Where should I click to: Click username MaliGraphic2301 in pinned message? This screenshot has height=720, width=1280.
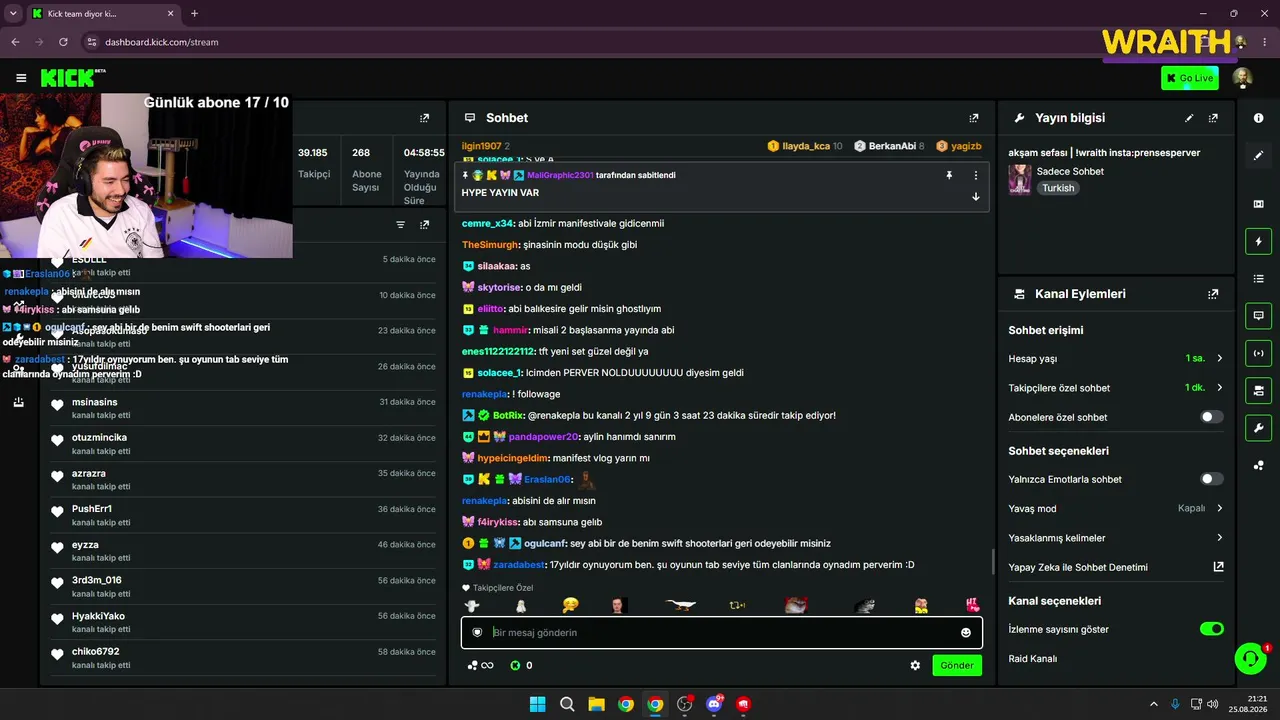coord(559,175)
